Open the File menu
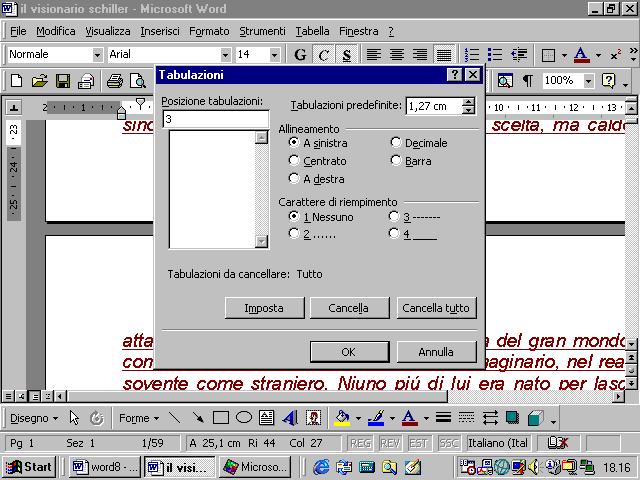The height and width of the screenshot is (480, 640). pyautogui.click(x=18, y=31)
